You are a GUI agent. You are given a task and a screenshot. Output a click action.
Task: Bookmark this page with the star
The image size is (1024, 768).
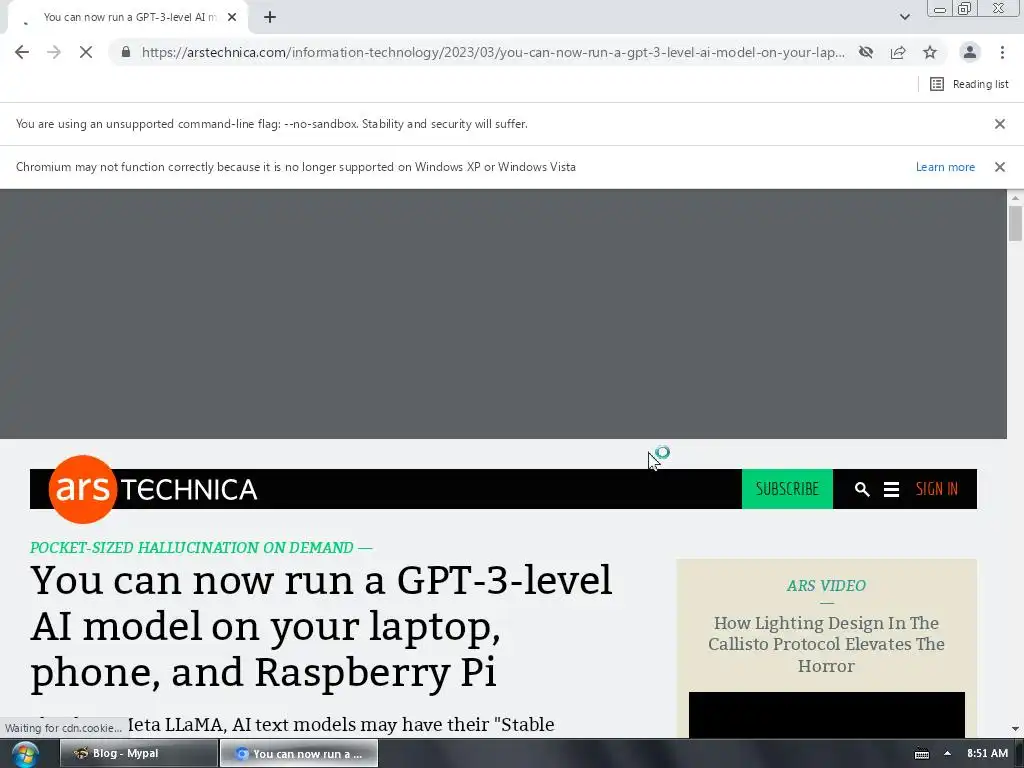click(x=930, y=52)
